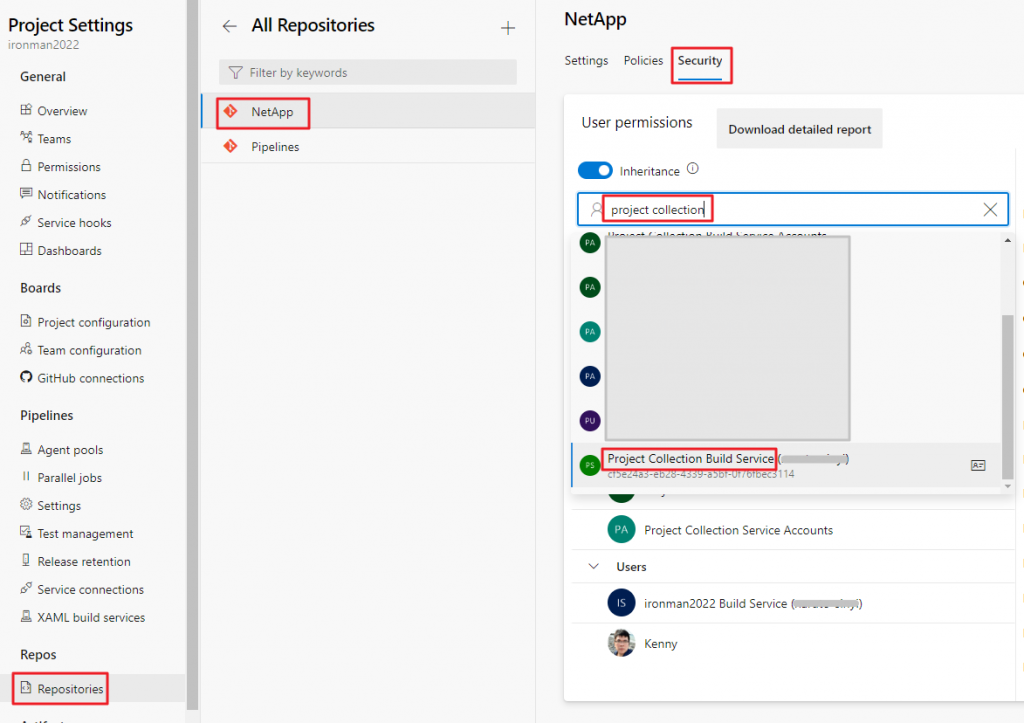The image size is (1024, 723).
Task: Clear the project collection search text
Action: 990,210
